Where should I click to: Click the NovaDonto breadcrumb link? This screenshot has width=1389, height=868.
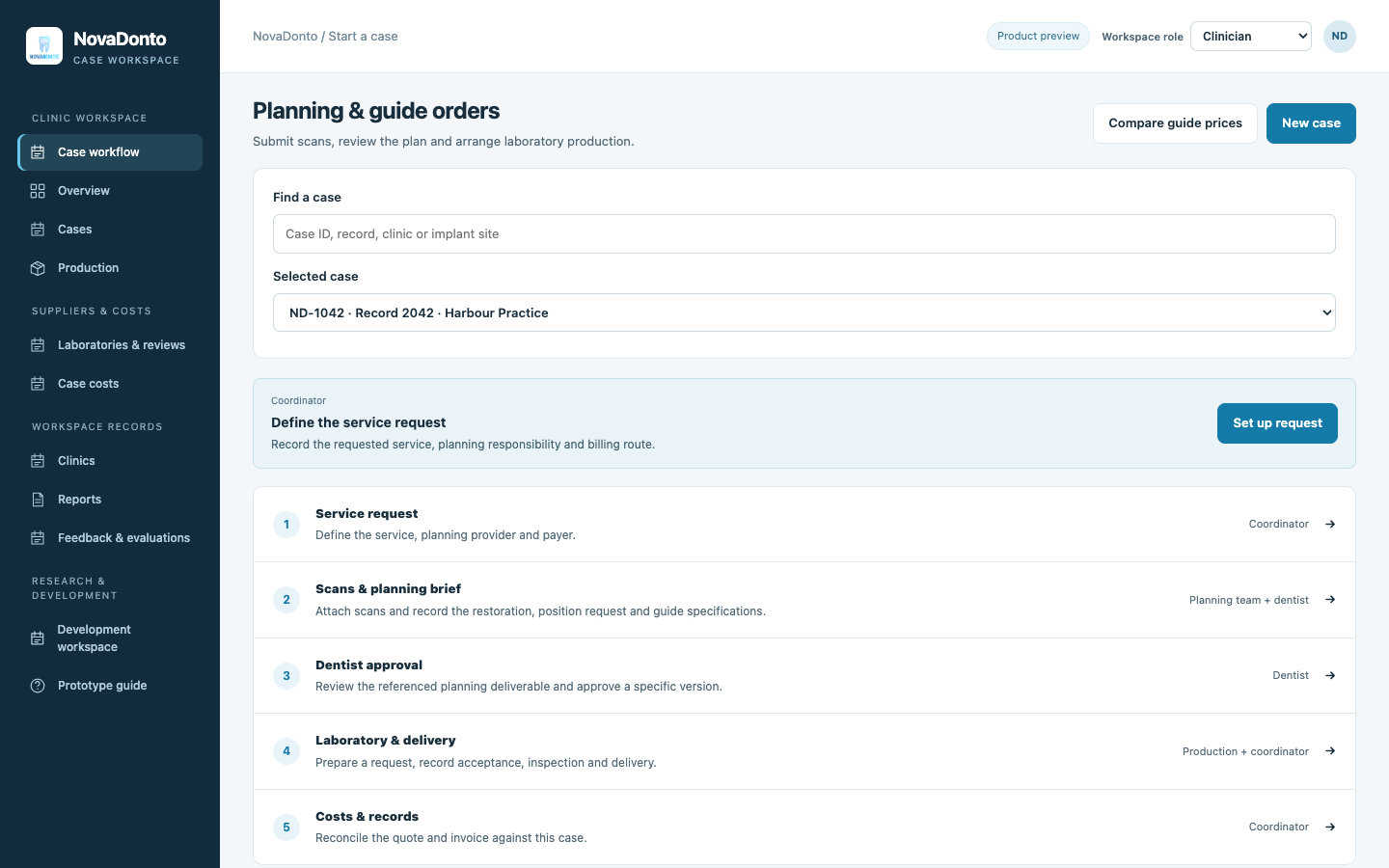(285, 37)
